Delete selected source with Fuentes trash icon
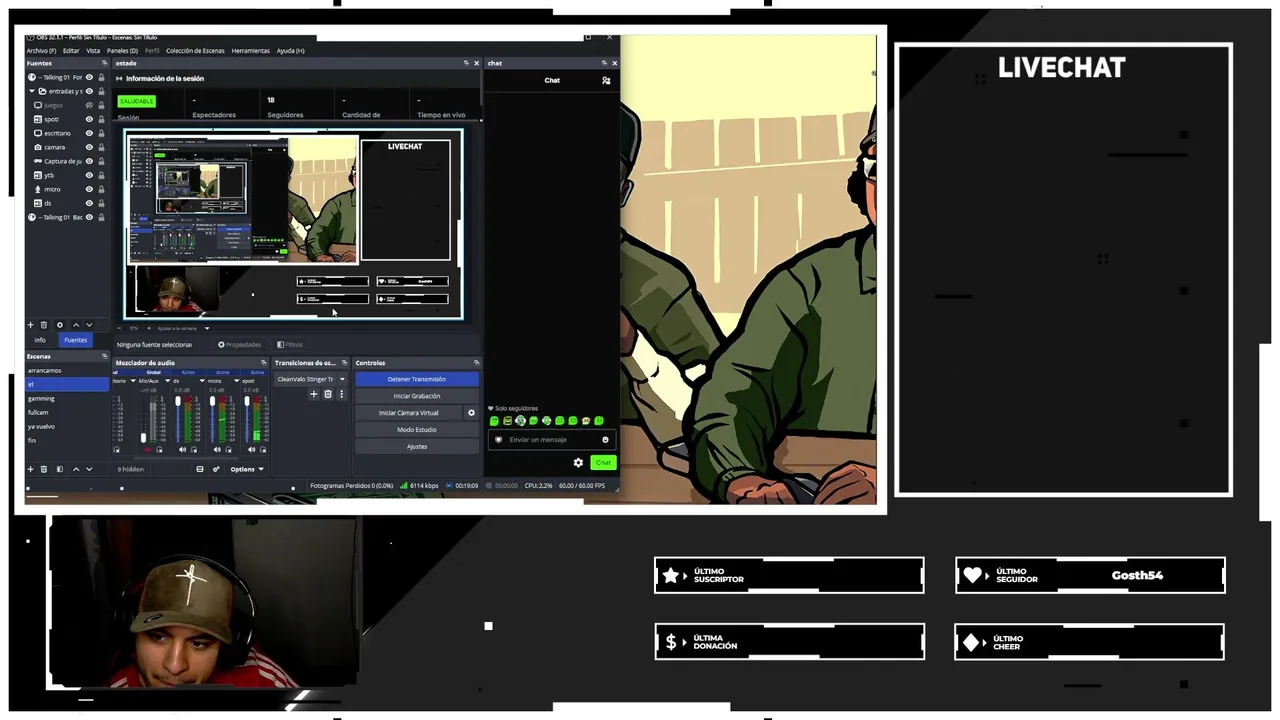The image size is (1280, 720). point(43,325)
